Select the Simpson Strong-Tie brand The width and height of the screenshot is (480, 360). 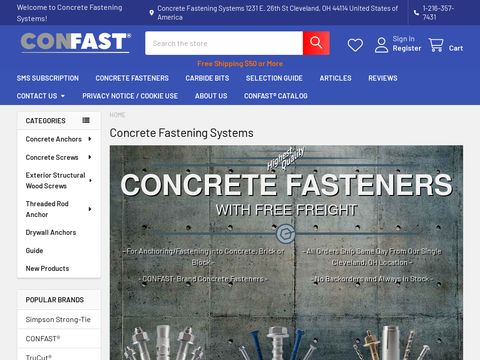click(58, 319)
